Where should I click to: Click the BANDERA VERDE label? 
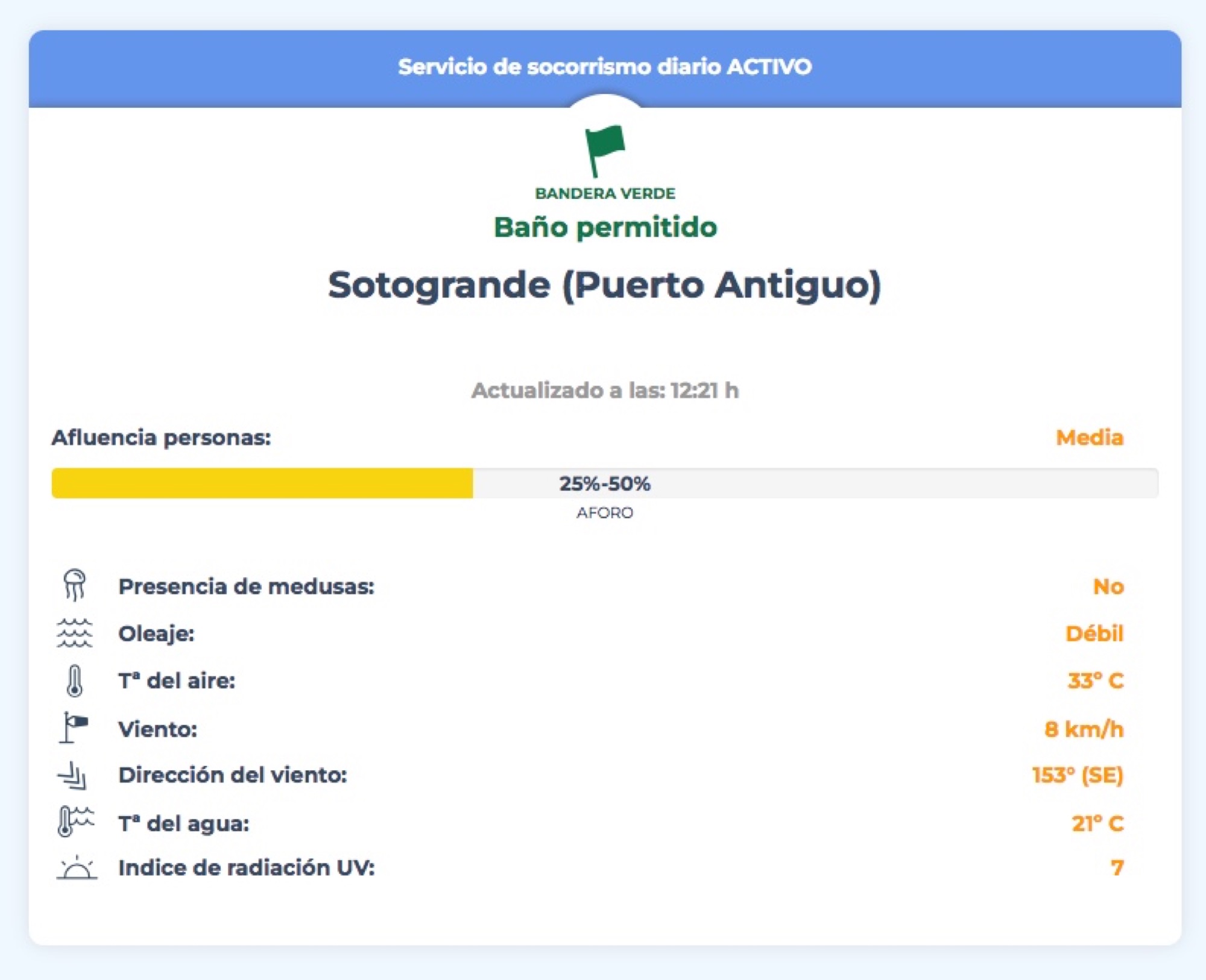pos(605,193)
